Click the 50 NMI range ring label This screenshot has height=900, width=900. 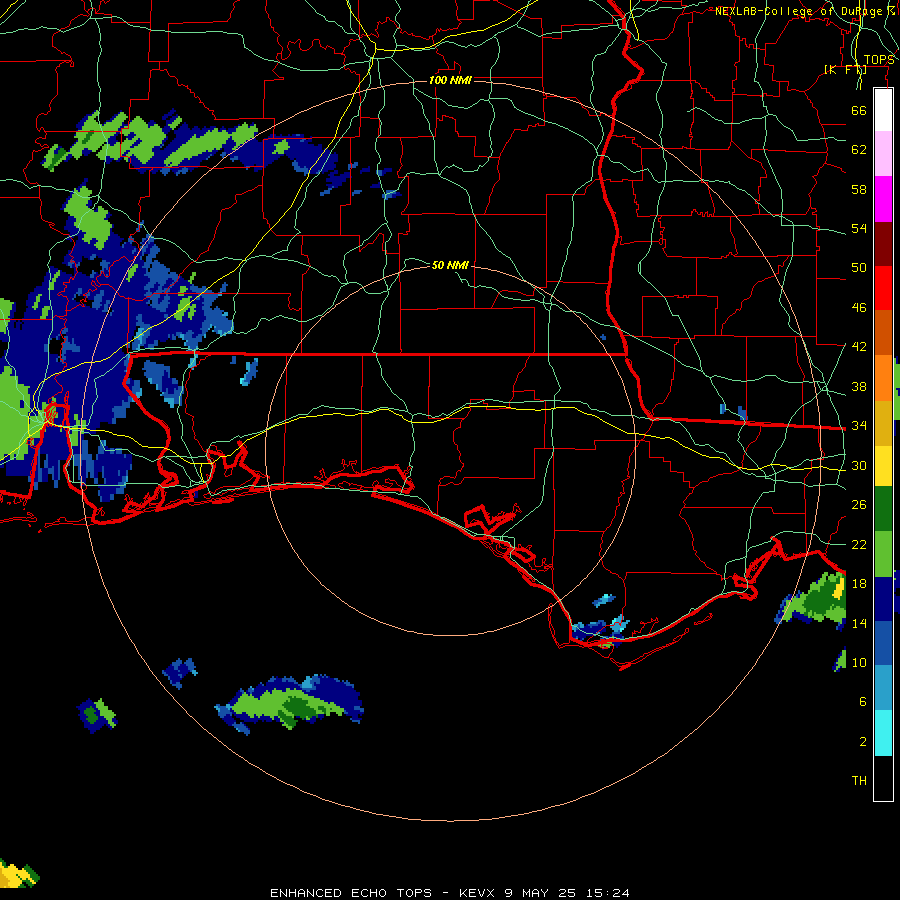point(450,265)
